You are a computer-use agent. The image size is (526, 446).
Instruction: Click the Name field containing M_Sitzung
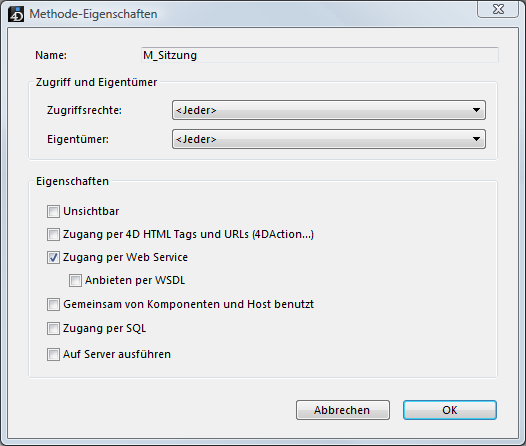(320, 55)
